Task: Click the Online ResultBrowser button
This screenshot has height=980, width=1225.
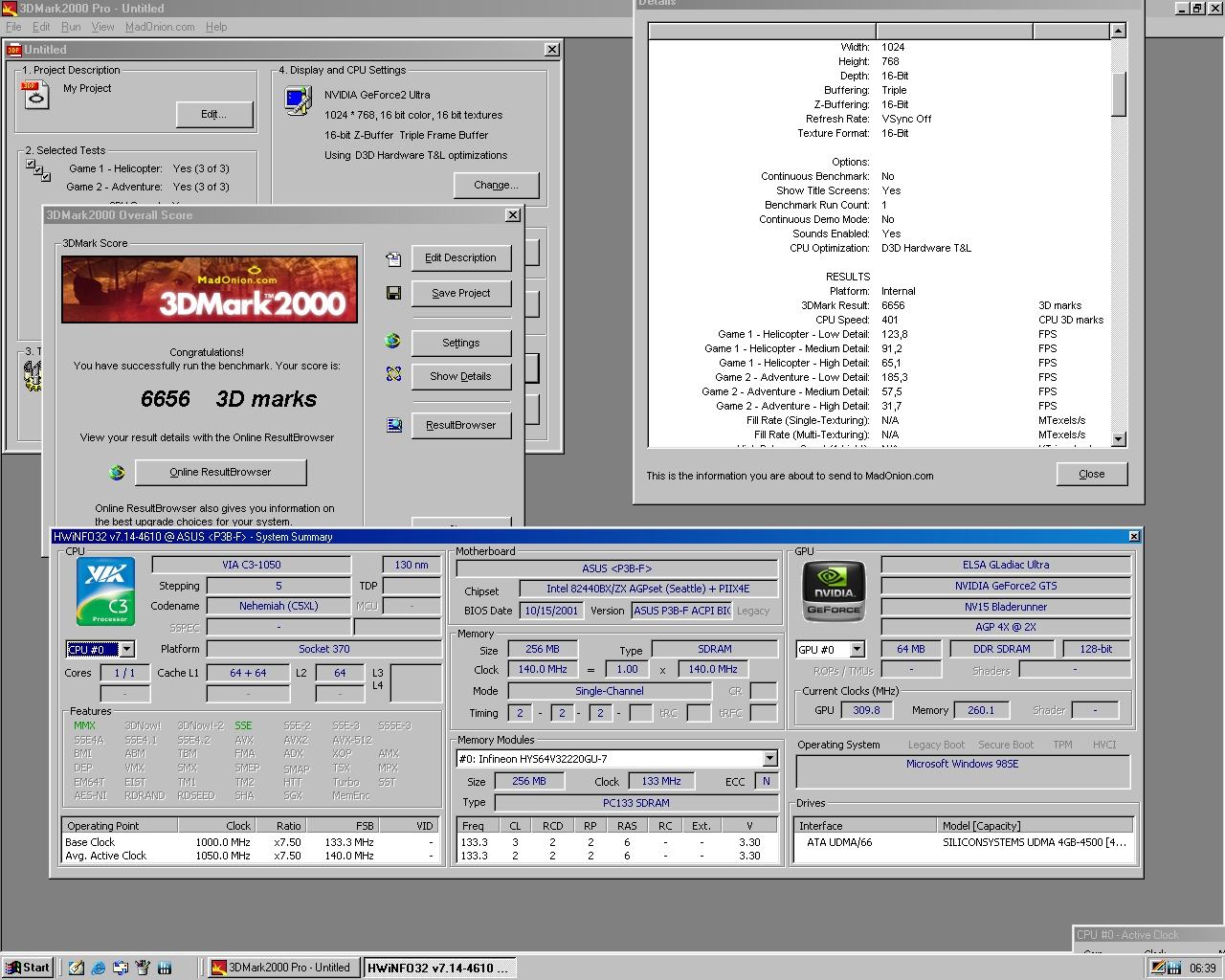Action: point(220,472)
